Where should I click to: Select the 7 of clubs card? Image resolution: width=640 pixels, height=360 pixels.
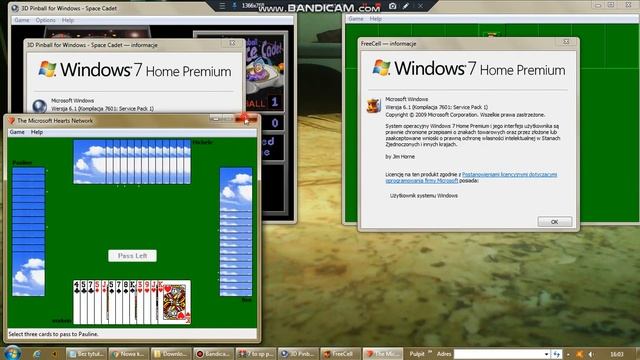[91, 302]
